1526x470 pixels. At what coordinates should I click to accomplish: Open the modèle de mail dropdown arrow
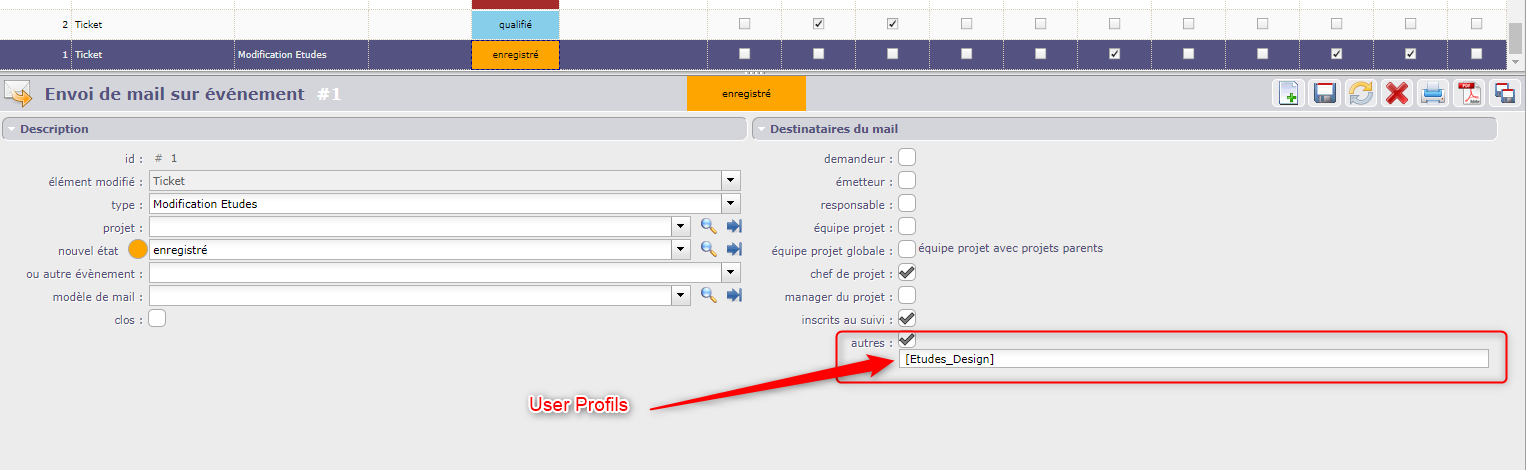coord(682,296)
